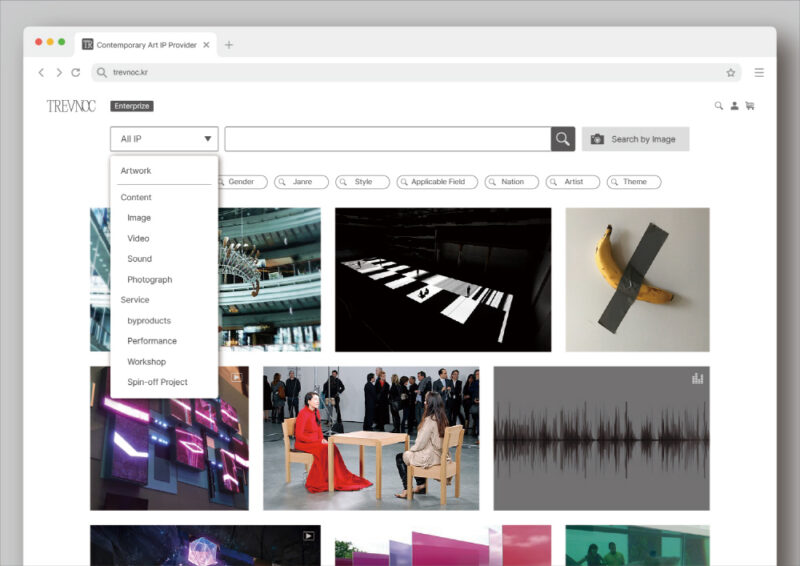Open the sound waveform thumbnail
Screen dimensions: 800x566
602,438
